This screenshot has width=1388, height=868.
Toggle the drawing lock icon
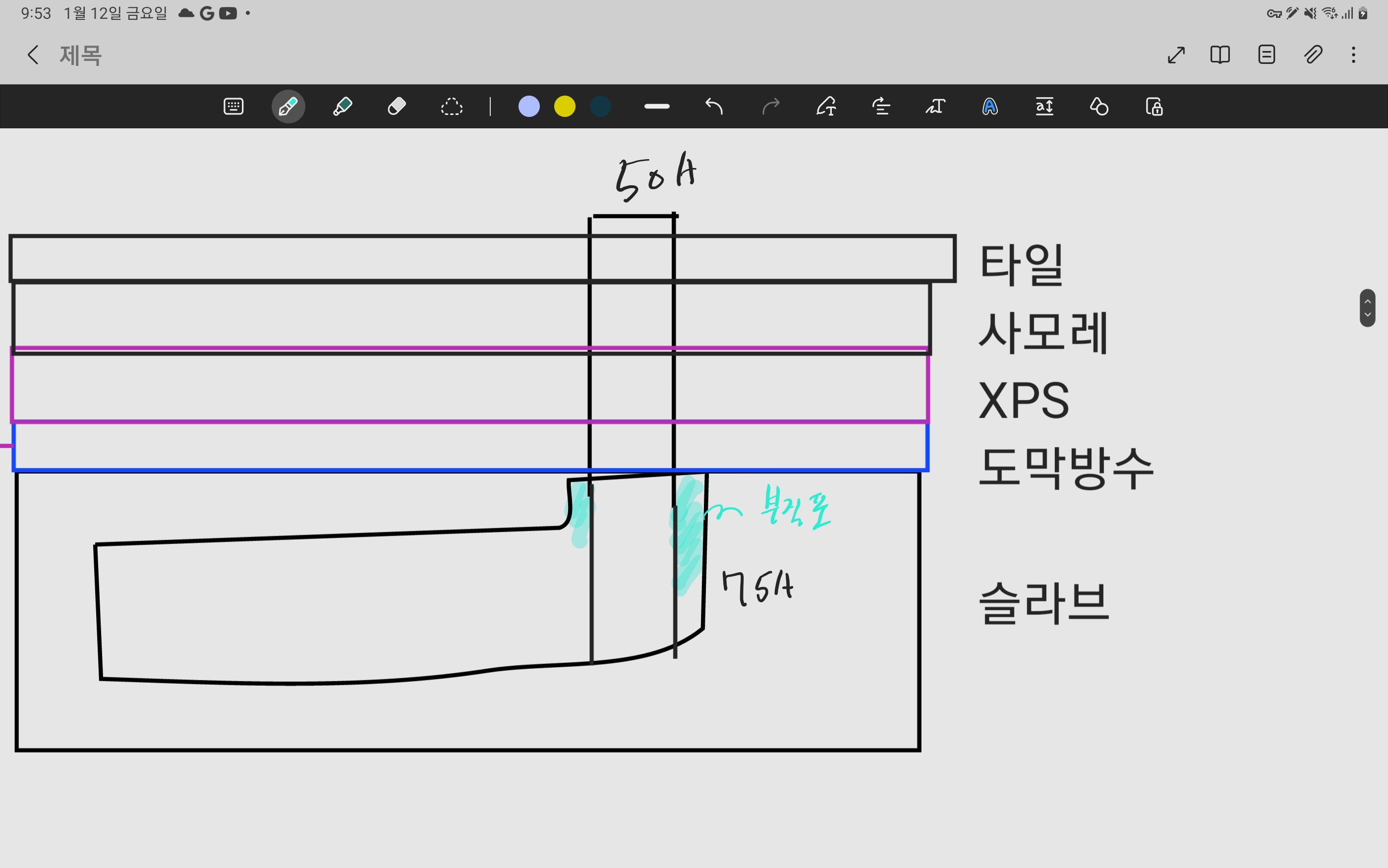point(1154,107)
